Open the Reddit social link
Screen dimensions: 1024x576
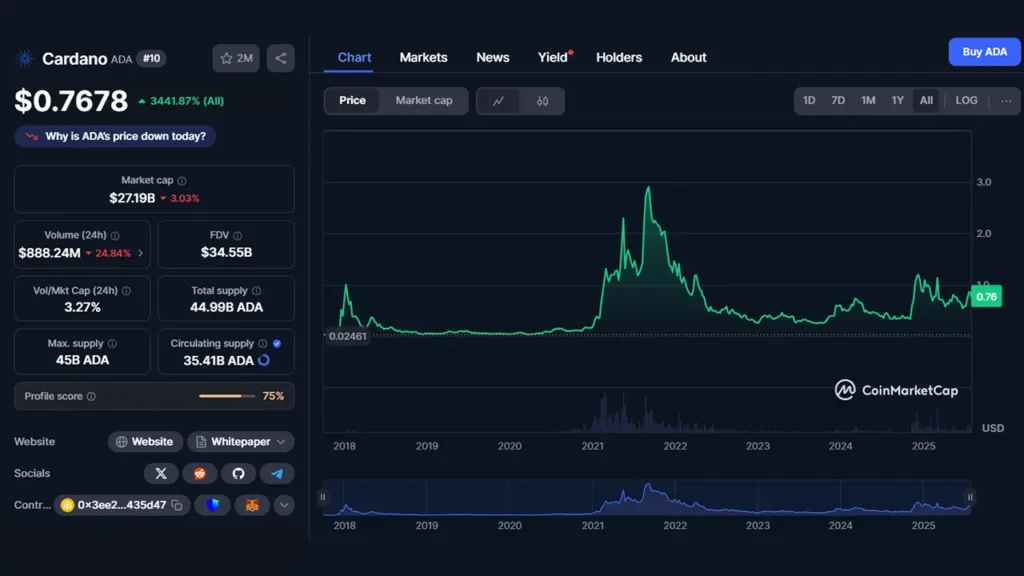(x=200, y=473)
